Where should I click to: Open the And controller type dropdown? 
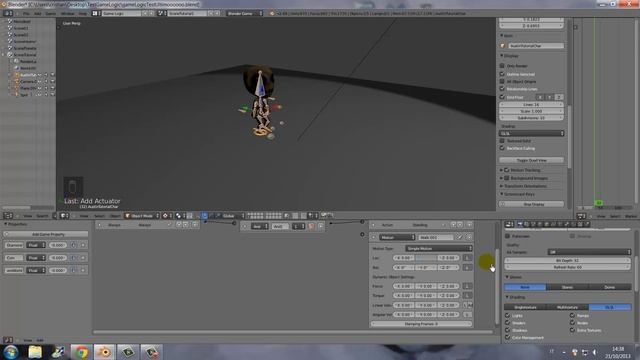[260, 226]
